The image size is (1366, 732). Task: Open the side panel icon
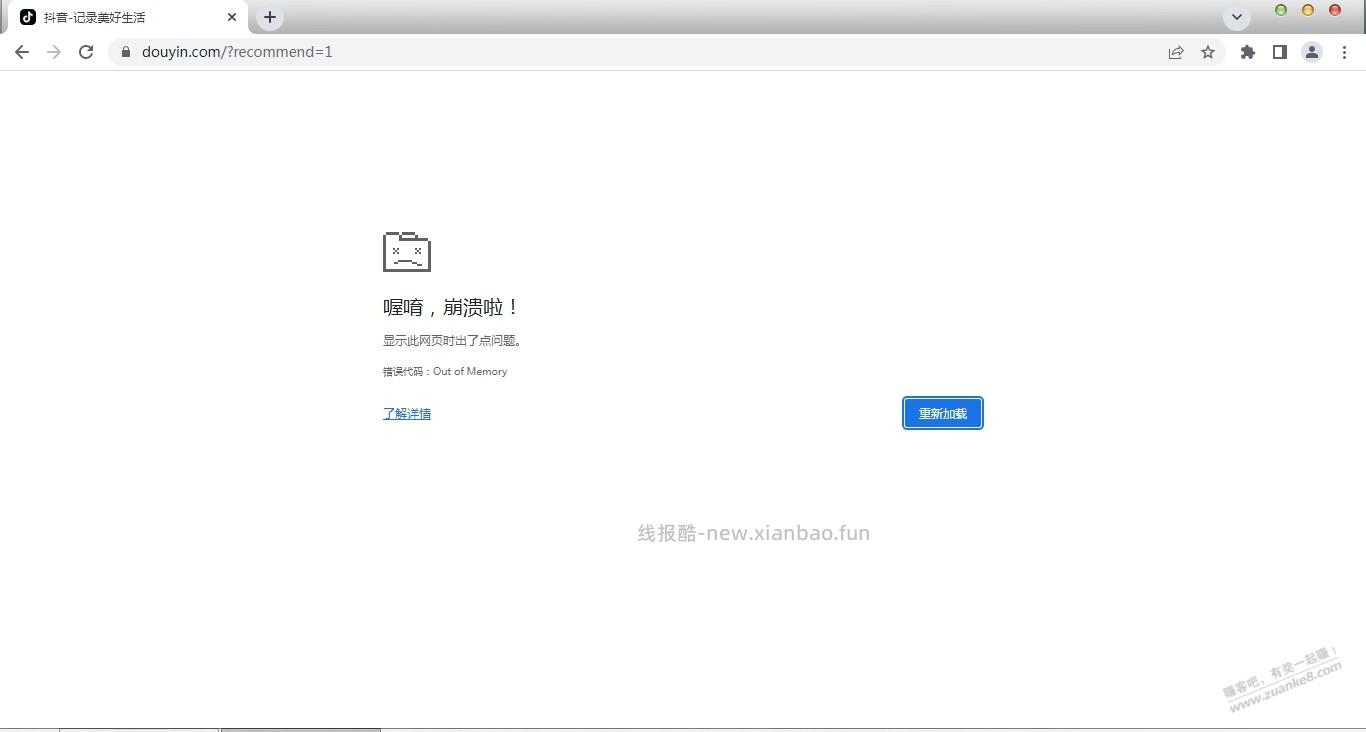point(1280,52)
